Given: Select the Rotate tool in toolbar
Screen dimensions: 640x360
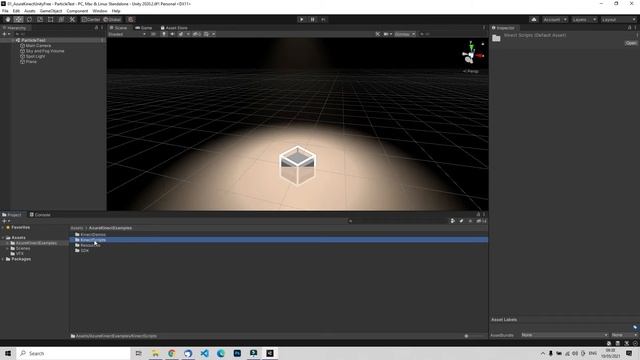Looking at the screenshot, I should pyautogui.click(x=29, y=20).
